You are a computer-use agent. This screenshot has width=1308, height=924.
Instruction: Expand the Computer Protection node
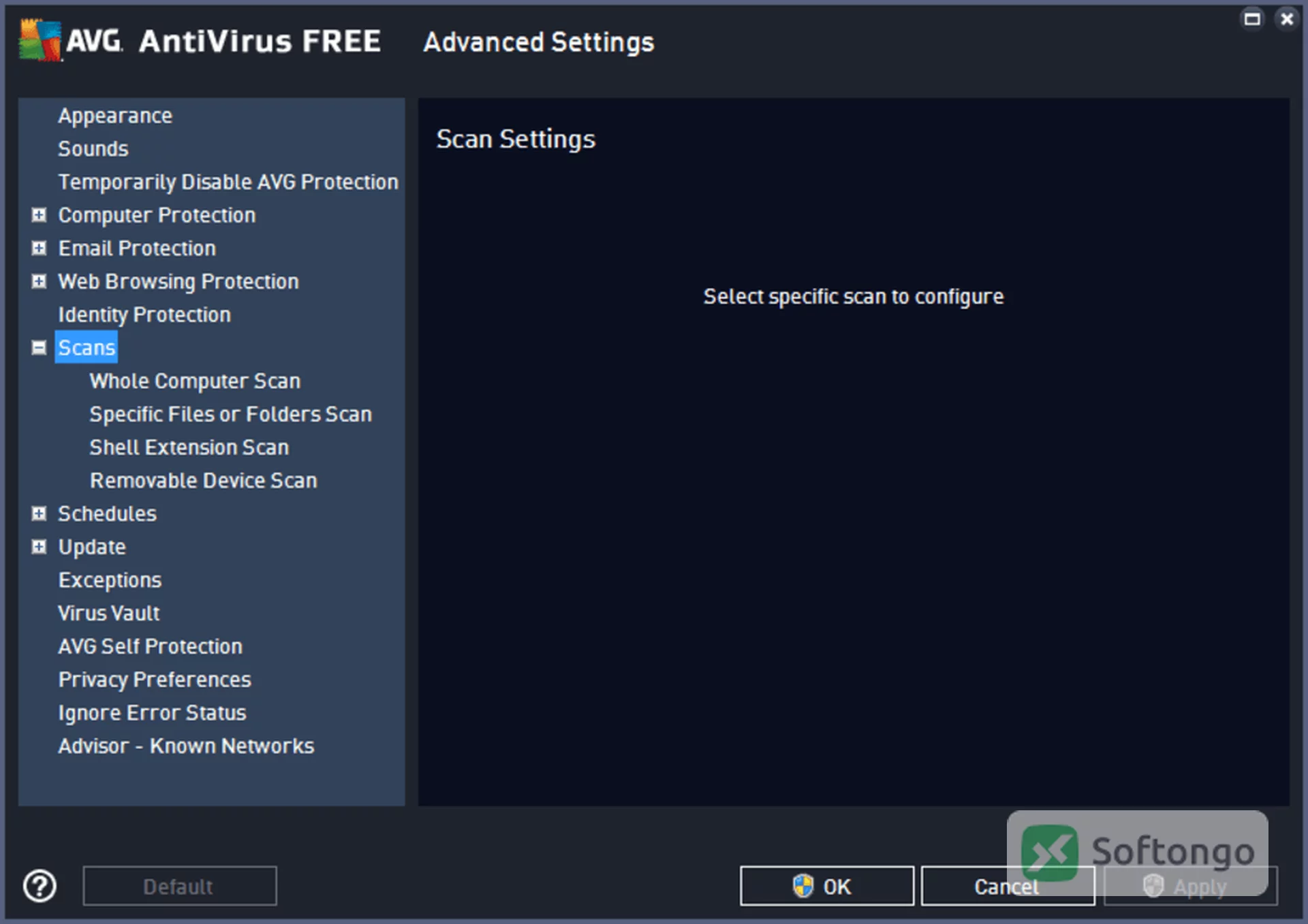click(40, 215)
